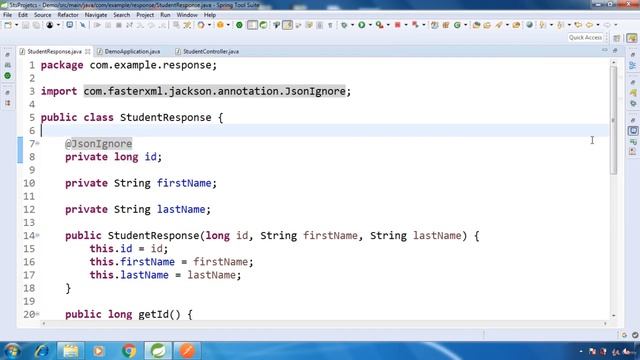This screenshot has height=360, width=640.
Task: Click the horizontal scrollbar right arrow
Action: (605, 323)
